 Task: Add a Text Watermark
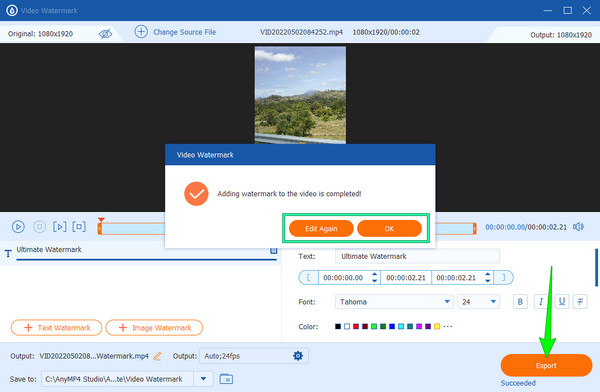[56, 328]
